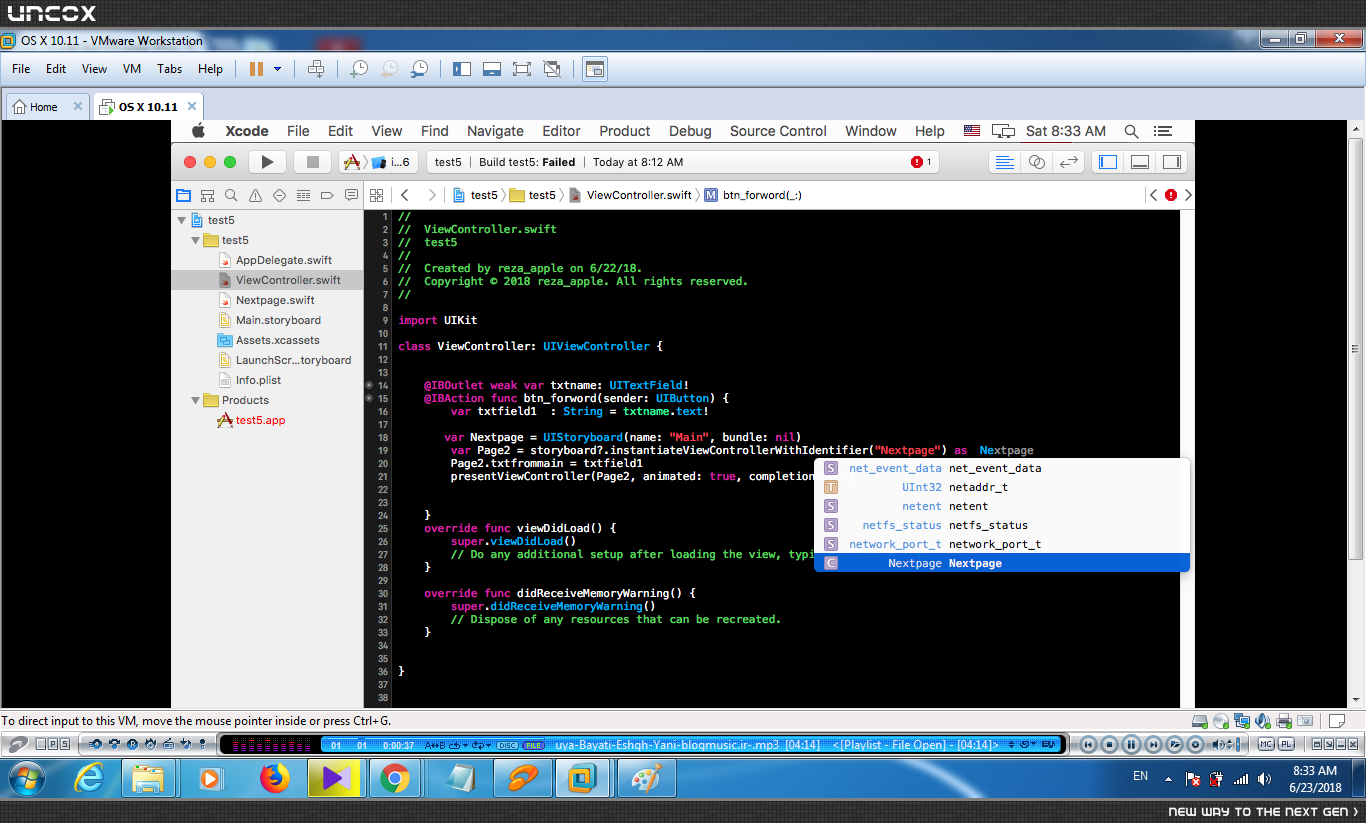The width and height of the screenshot is (1366, 823).
Task: Open the Source Control menu
Action: click(x=778, y=131)
